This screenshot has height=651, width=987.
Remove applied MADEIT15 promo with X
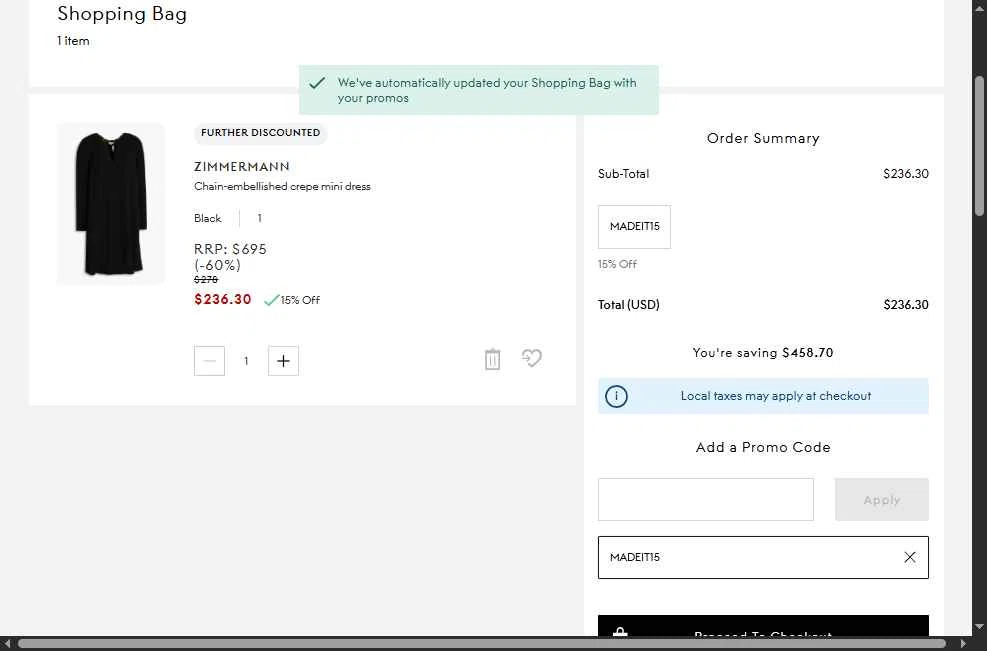[910, 557]
